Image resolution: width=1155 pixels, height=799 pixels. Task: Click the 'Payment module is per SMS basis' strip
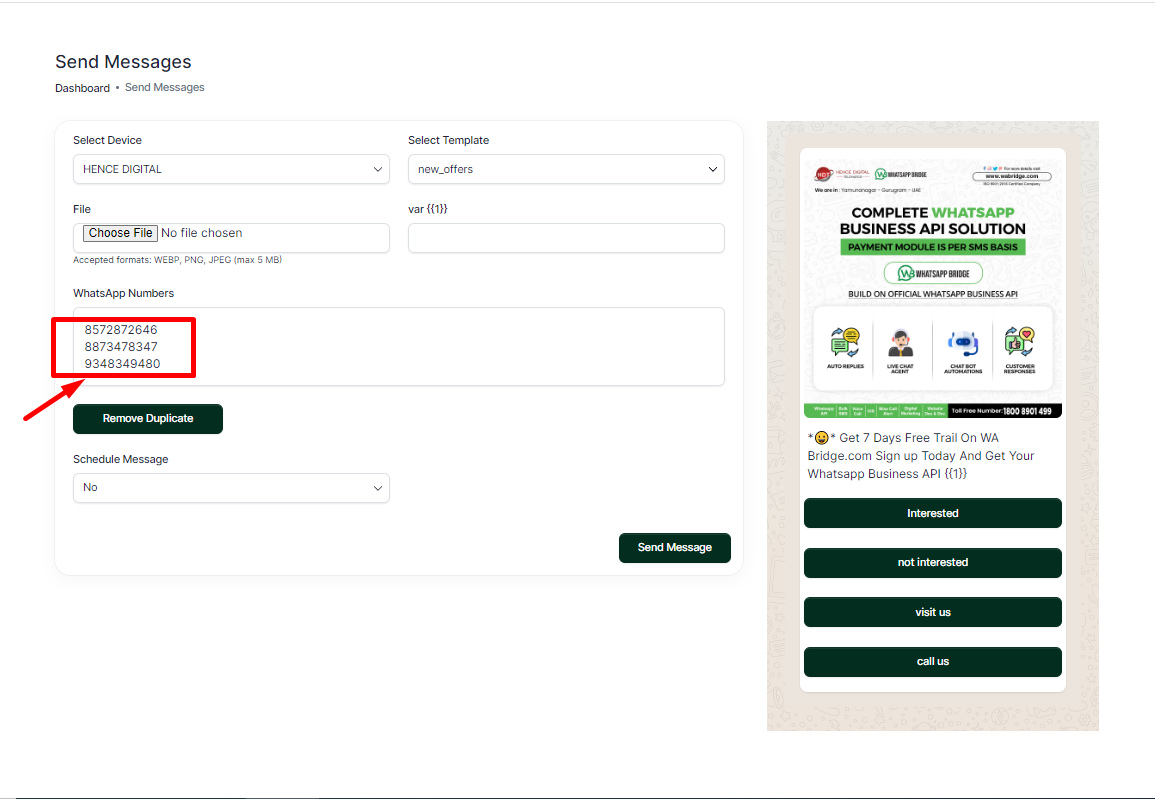[x=933, y=247]
